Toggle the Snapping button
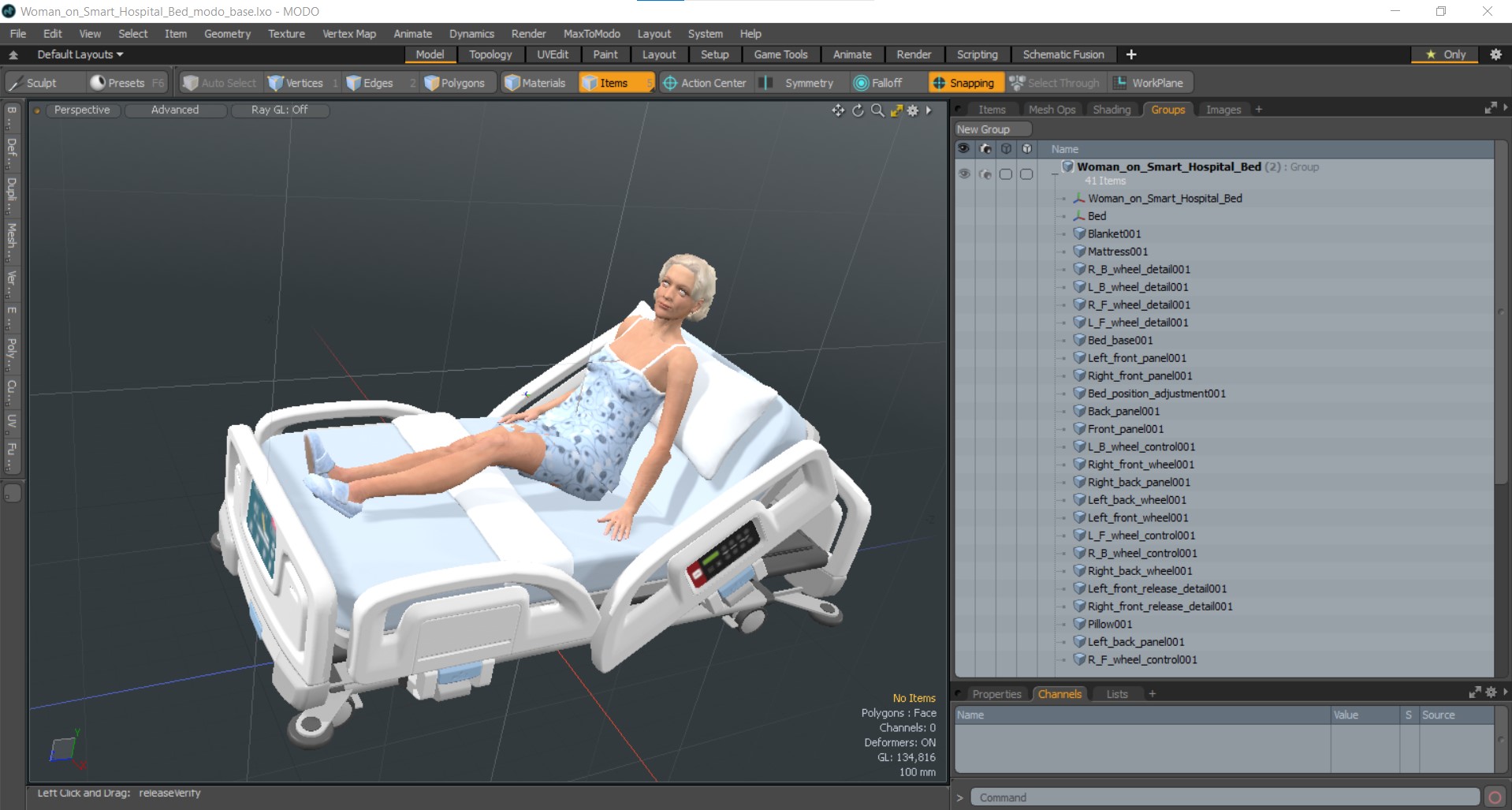Screen dimensions: 1512x810 [965, 83]
